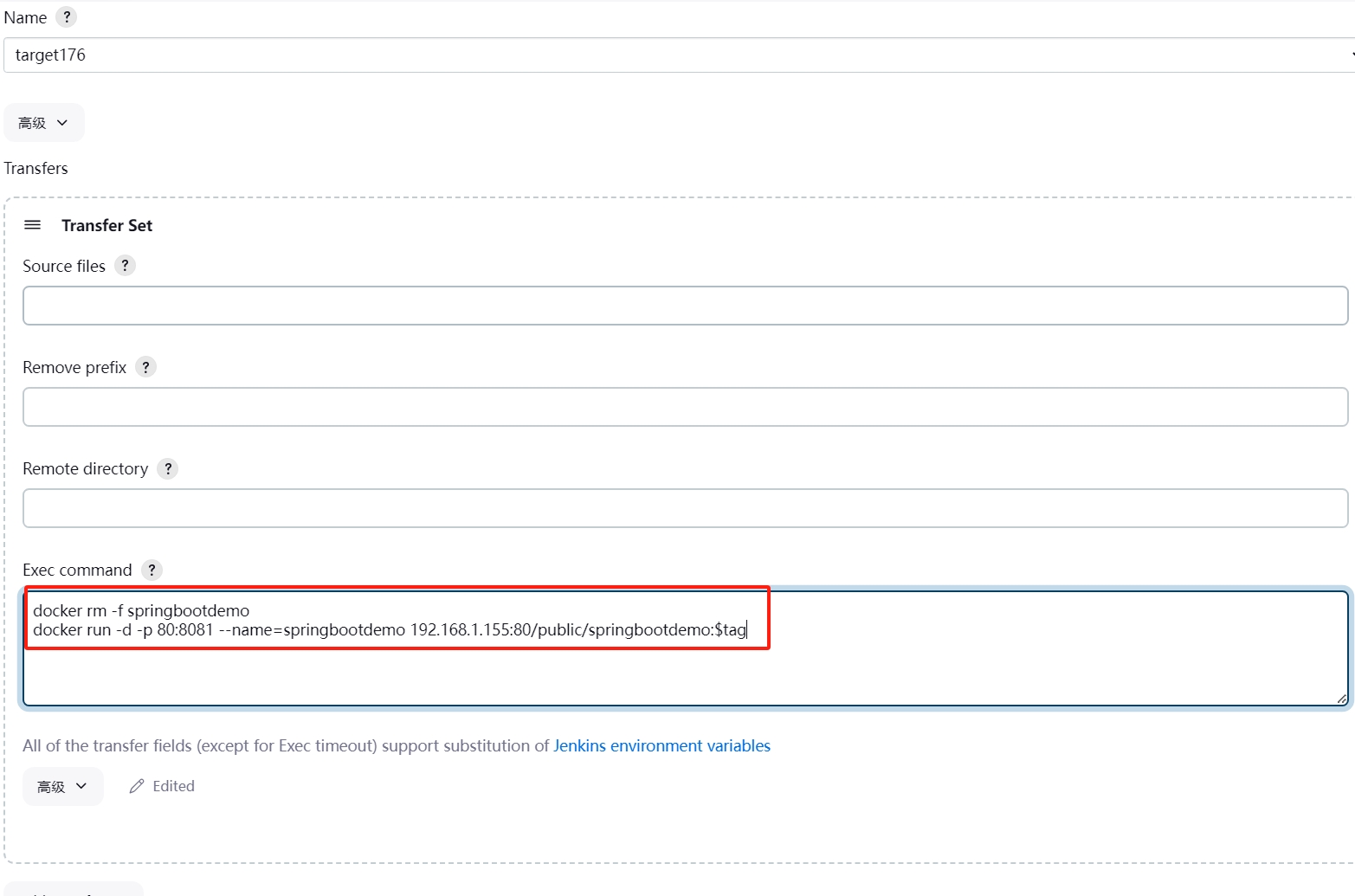The height and width of the screenshot is (896, 1355).
Task: Click the Transfer Set heading
Action: [x=107, y=225]
